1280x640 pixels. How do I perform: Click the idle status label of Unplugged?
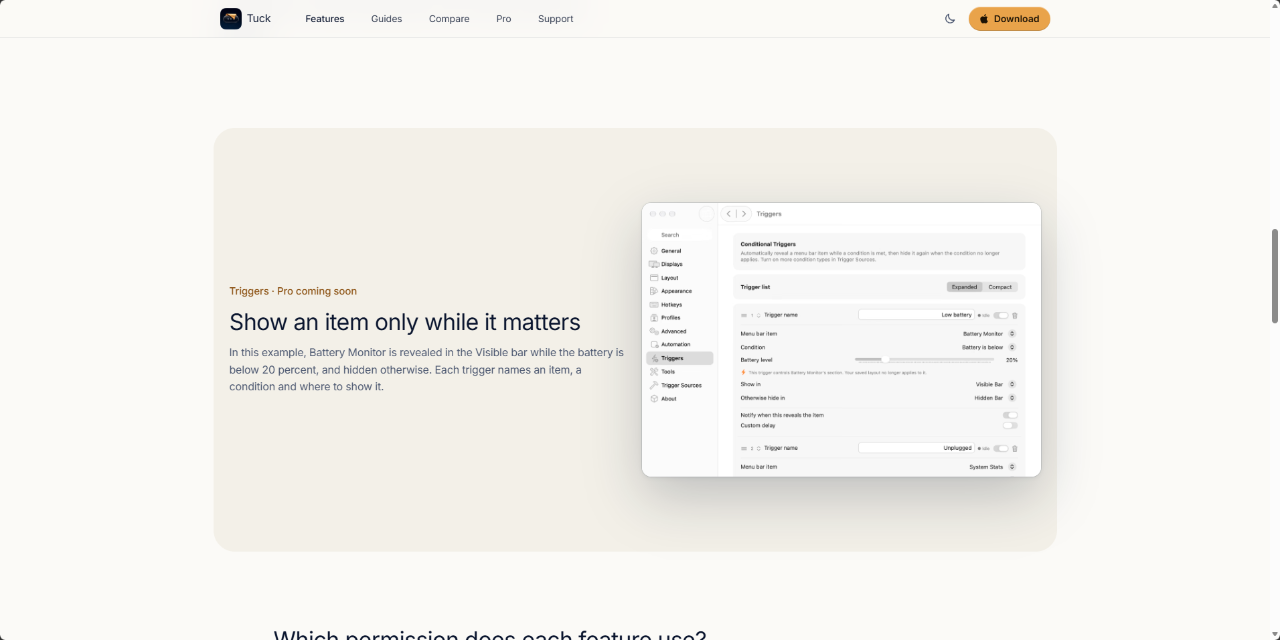click(984, 448)
